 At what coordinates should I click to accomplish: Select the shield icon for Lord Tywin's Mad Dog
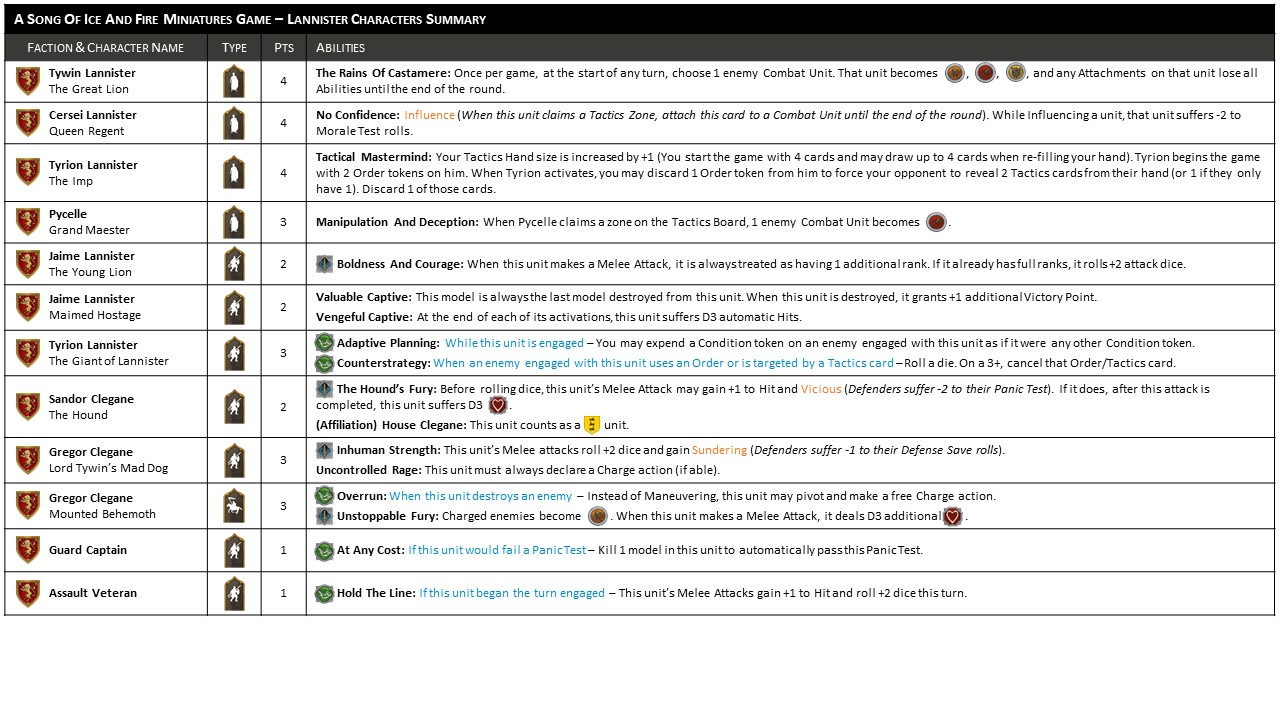tap(28, 460)
